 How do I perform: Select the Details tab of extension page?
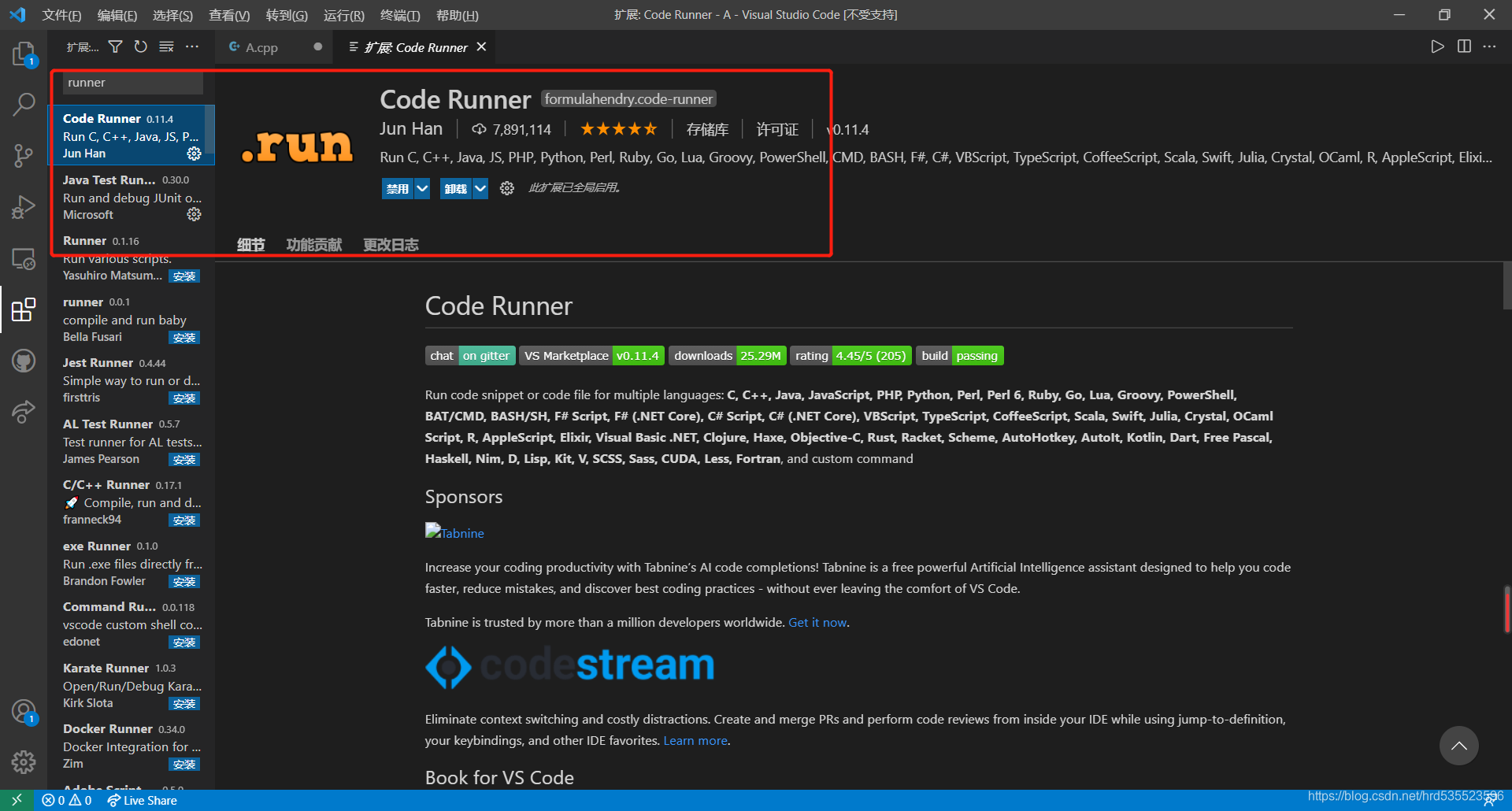251,245
